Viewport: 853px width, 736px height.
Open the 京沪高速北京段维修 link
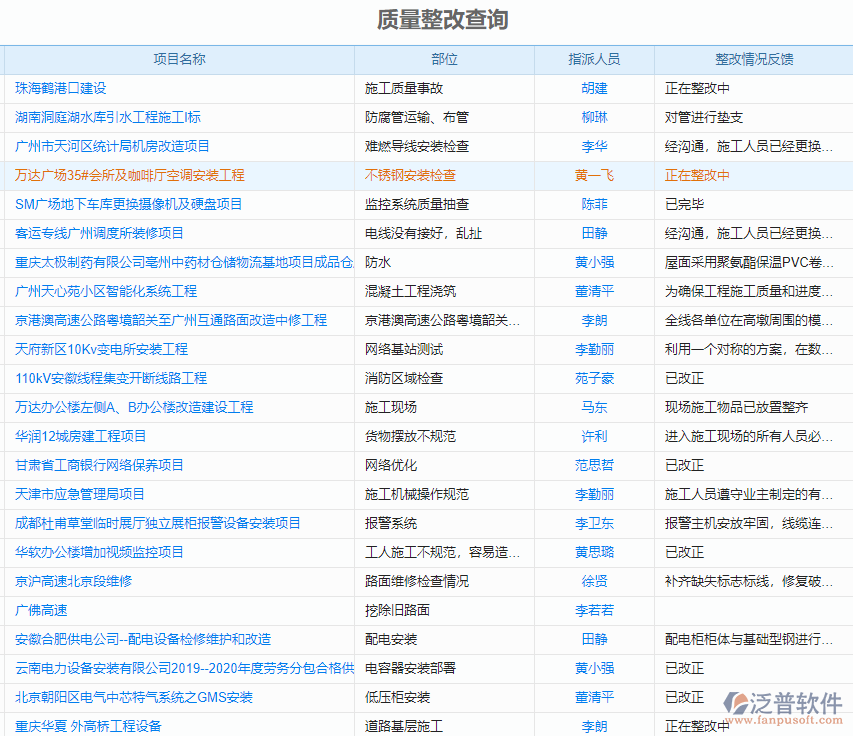click(x=71, y=581)
